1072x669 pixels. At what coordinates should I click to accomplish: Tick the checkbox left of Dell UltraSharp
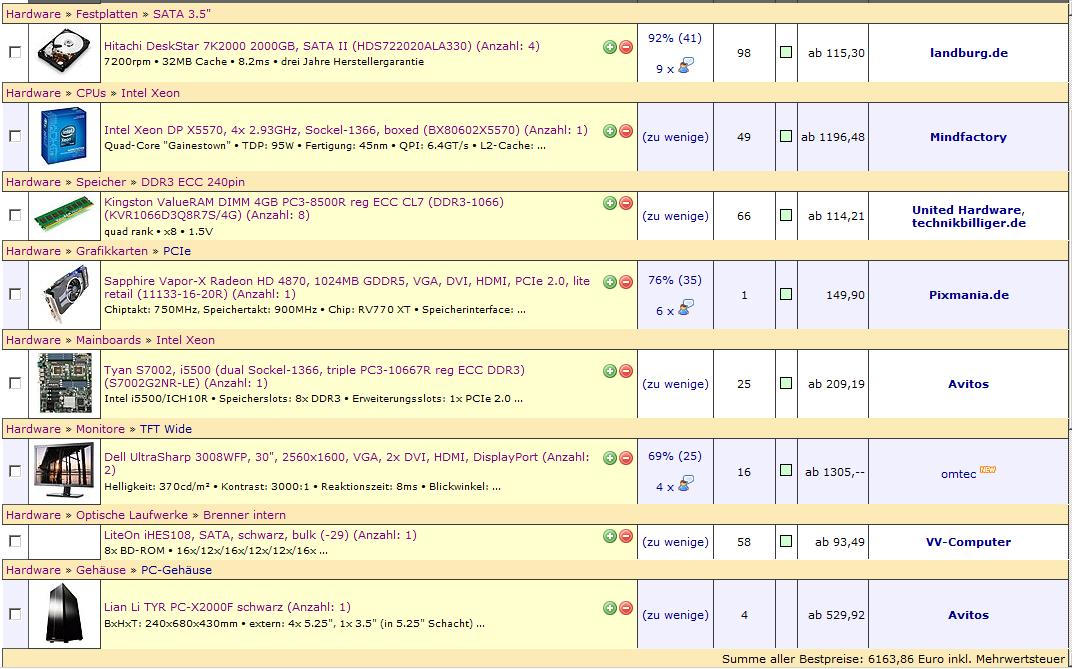pos(14,470)
